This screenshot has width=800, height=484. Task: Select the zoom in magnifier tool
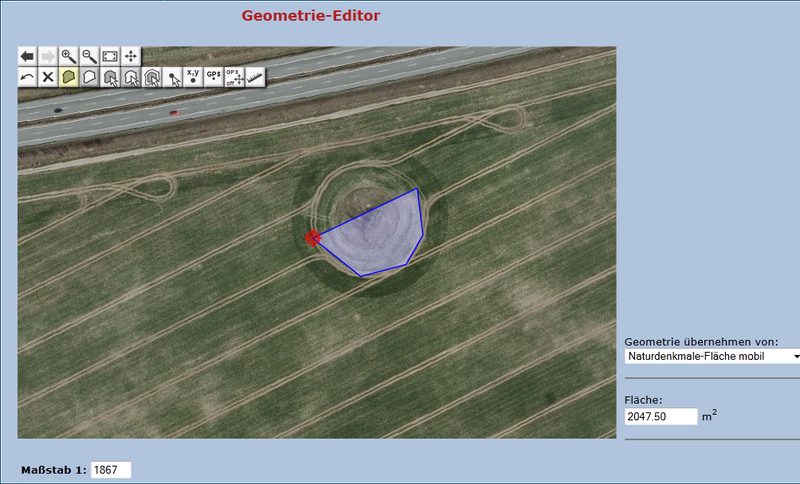click(x=69, y=56)
